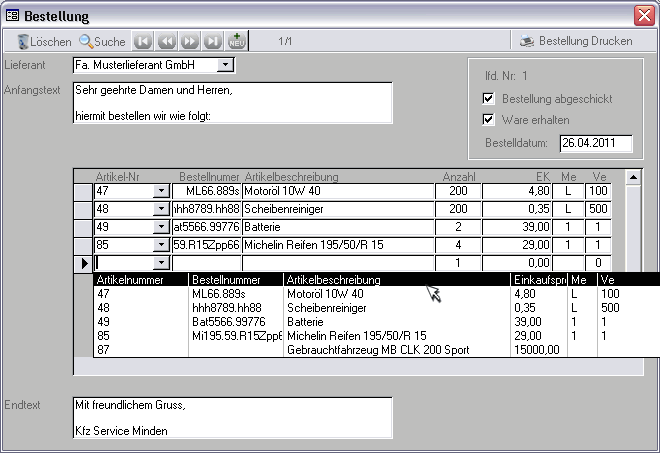Click the Bestellung Drucken printer button

pos(575,42)
